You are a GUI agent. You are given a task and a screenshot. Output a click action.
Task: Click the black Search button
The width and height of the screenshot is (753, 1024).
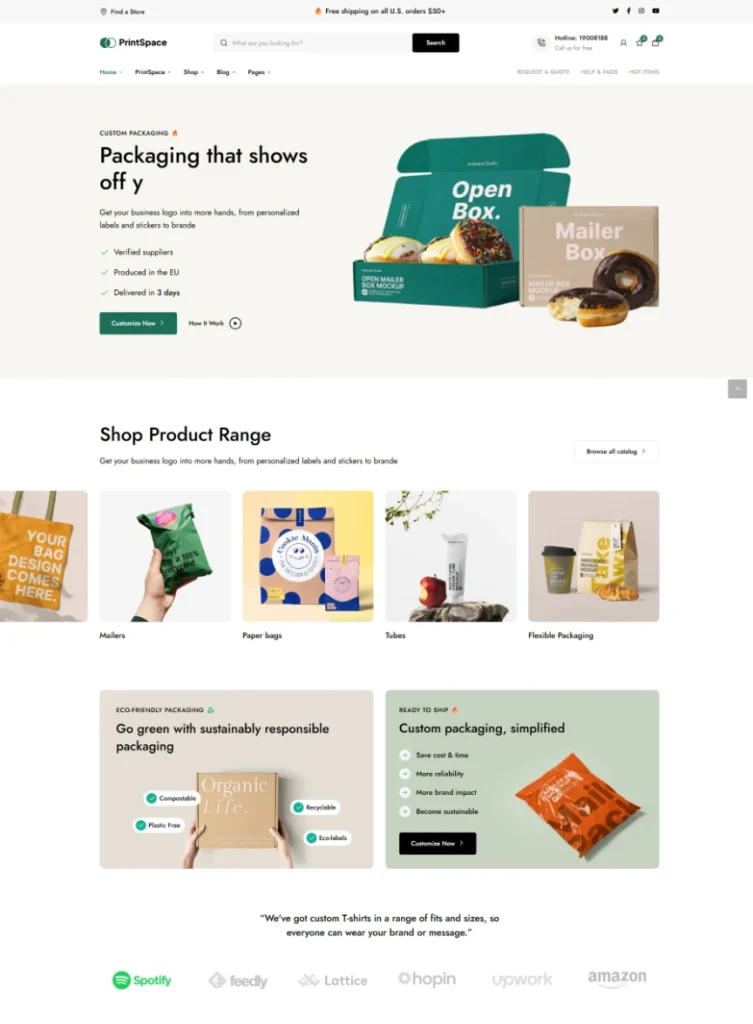[436, 43]
